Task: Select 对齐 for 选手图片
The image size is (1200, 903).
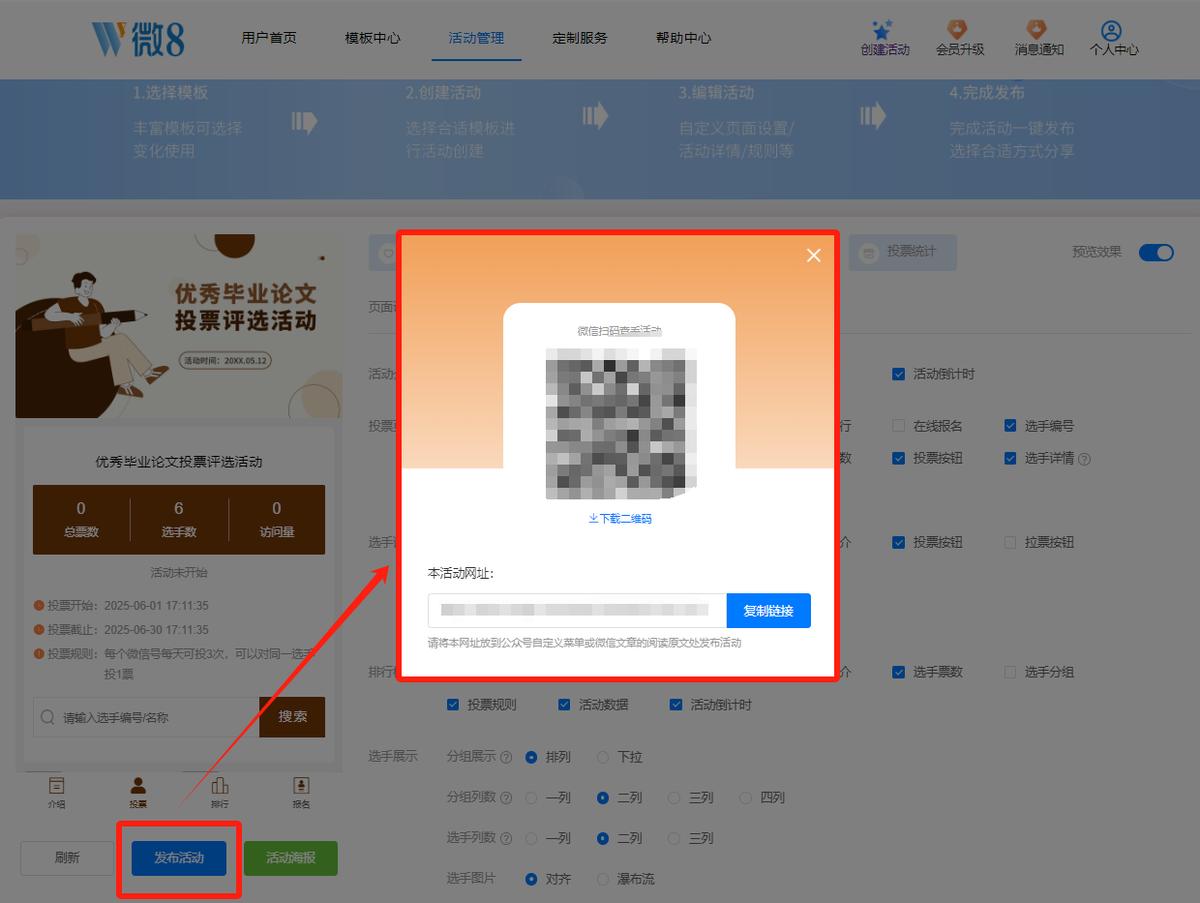Action: [531, 879]
